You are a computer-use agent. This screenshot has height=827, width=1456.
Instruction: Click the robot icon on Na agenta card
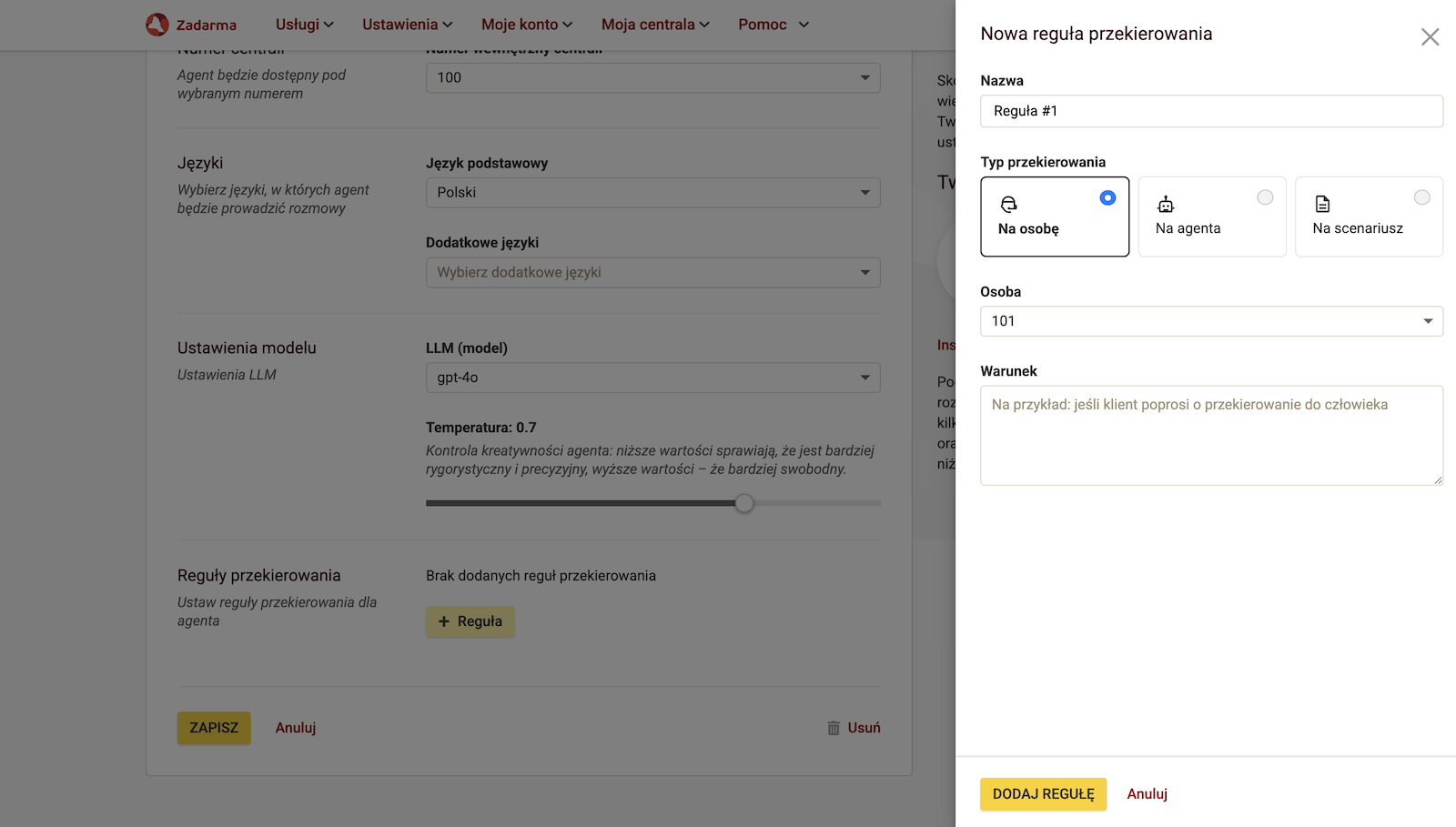(1166, 205)
